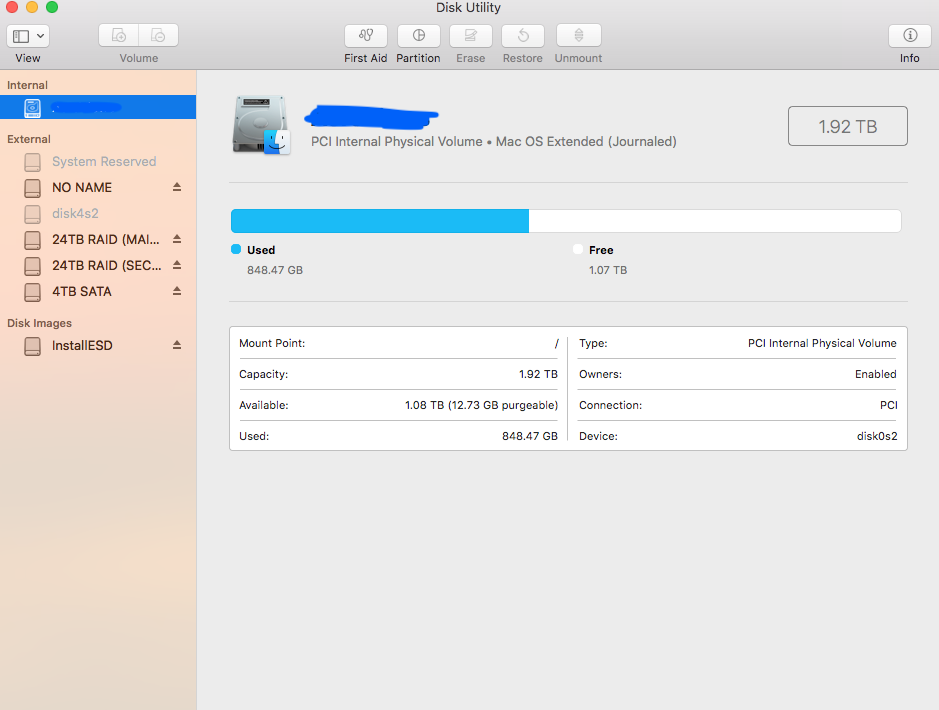The width and height of the screenshot is (939, 710).
Task: Click the remove volume icon
Action: [x=158, y=35]
